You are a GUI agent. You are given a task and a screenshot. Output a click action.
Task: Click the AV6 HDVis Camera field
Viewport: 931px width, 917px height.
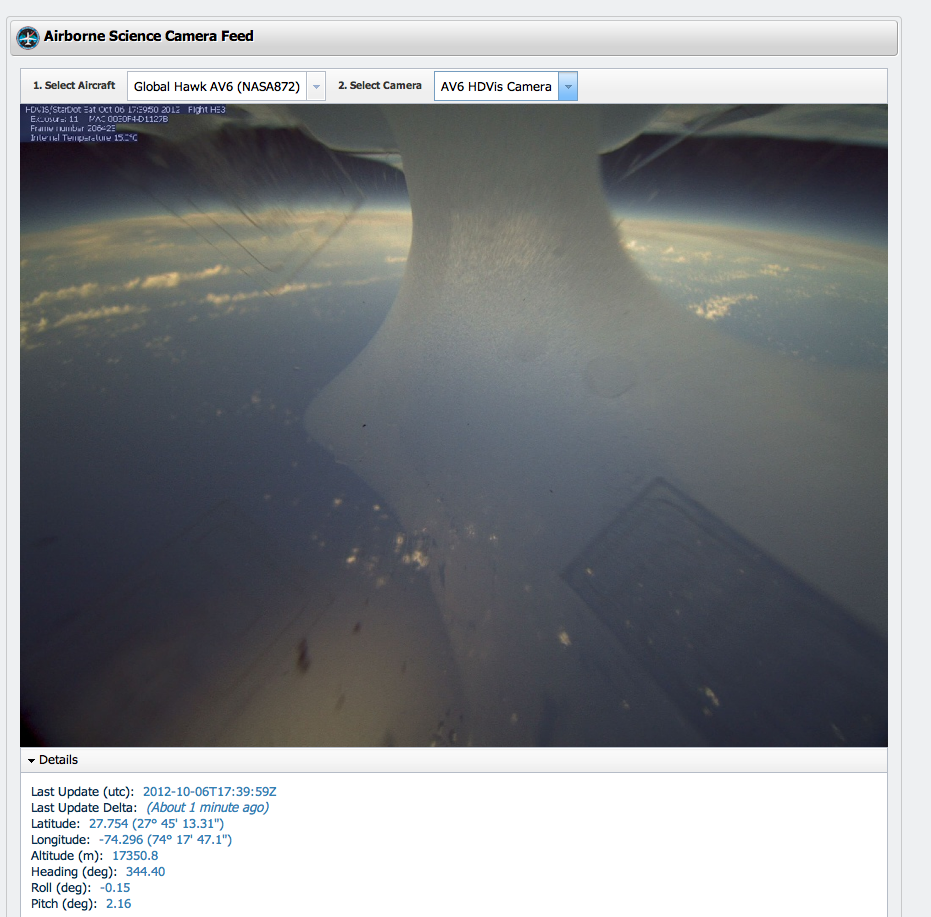[x=496, y=87]
